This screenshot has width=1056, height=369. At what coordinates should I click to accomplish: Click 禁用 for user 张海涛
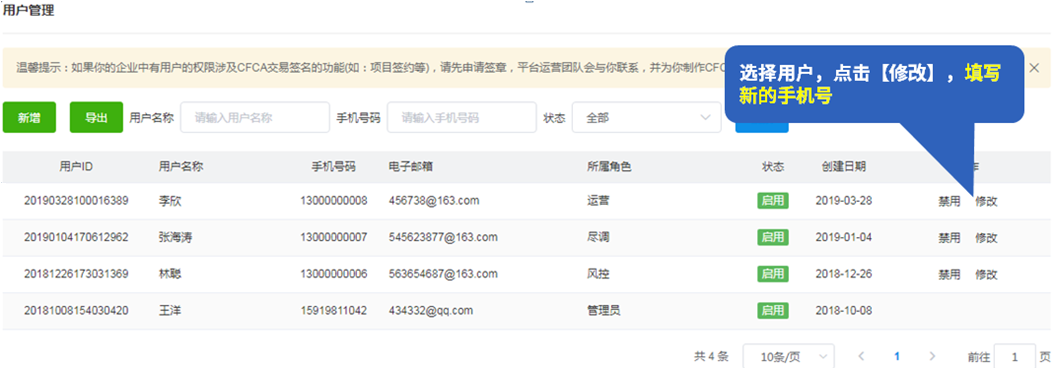(x=950, y=238)
